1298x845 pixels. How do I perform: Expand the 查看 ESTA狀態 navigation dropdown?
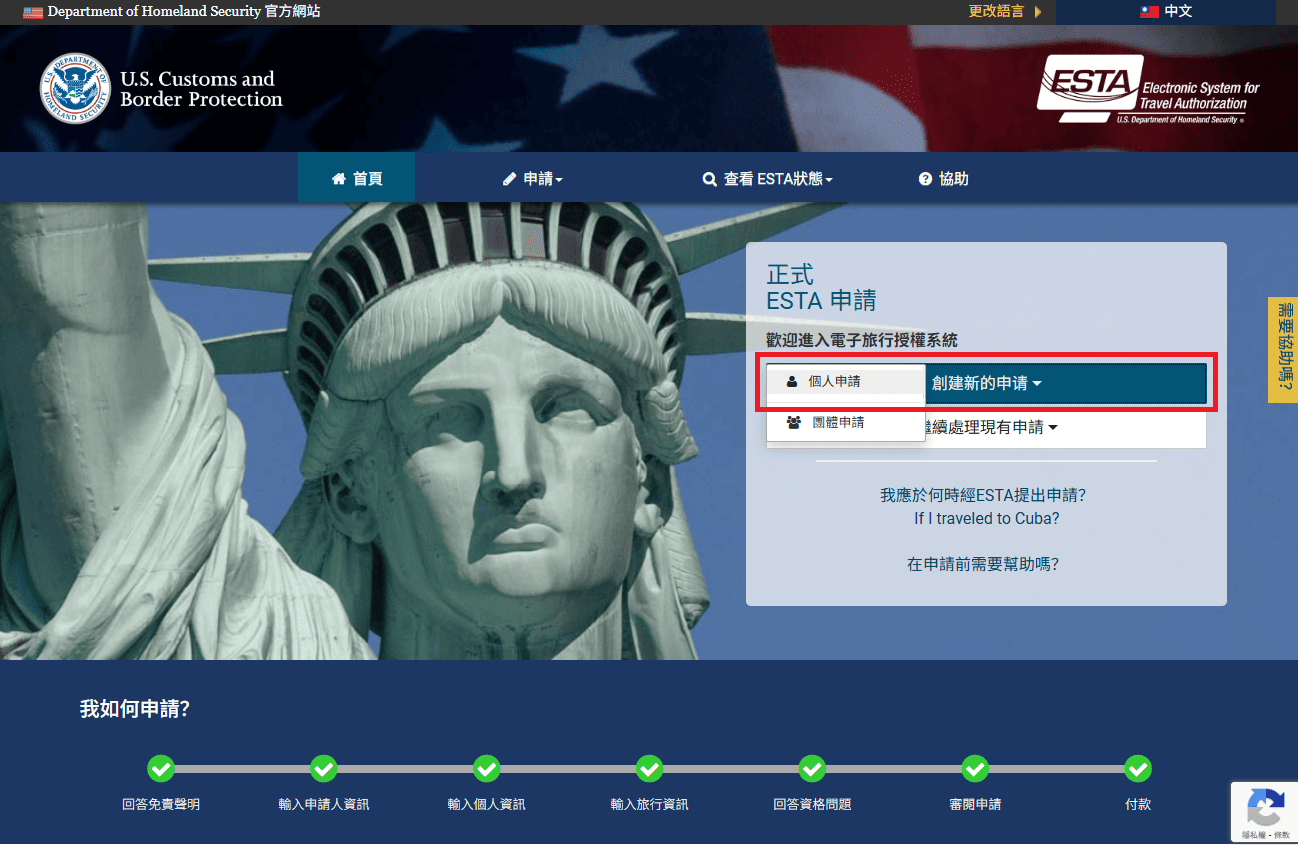coord(767,179)
